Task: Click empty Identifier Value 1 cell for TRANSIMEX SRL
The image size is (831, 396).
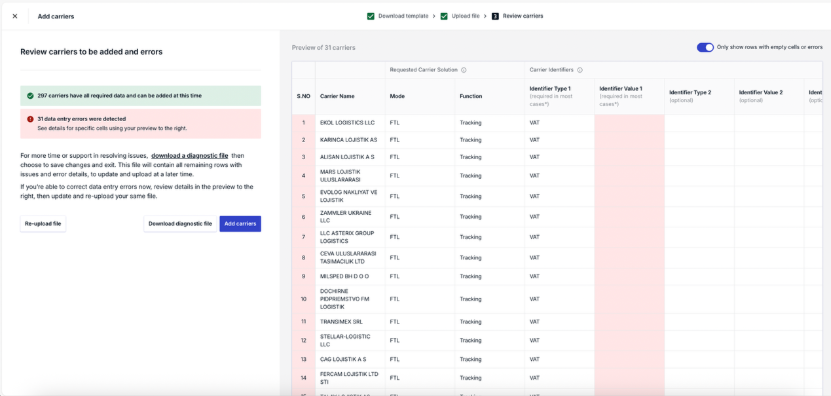Action: tap(629, 322)
